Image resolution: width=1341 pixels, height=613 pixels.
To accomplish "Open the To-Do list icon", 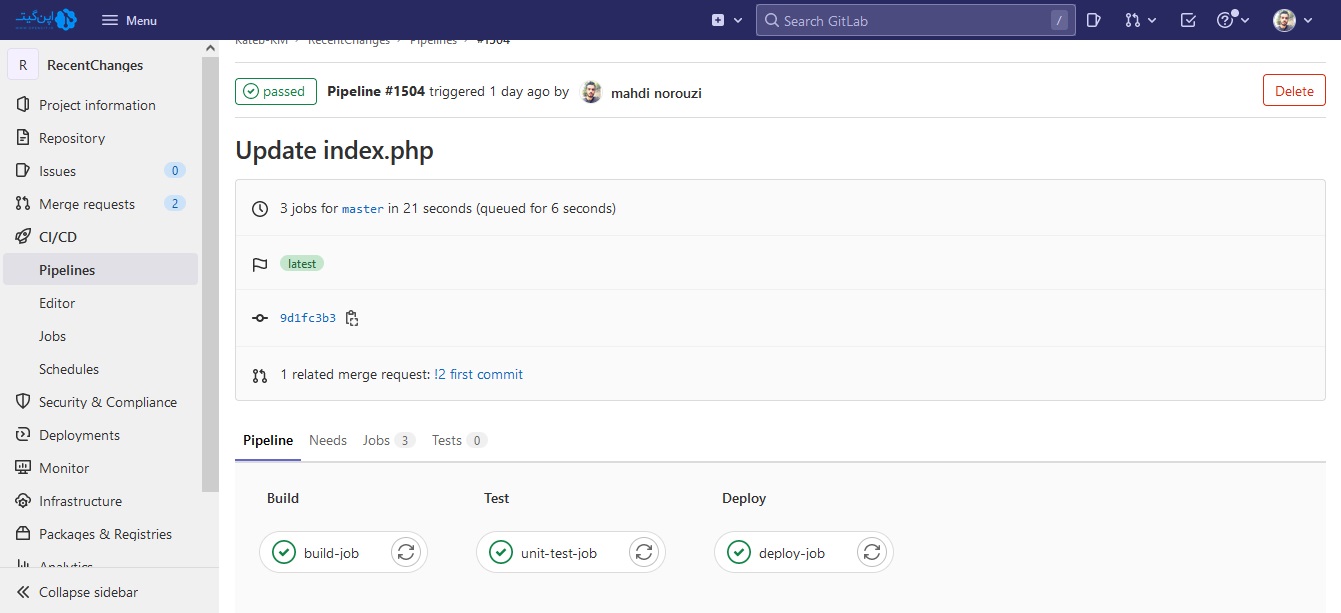I will click(x=1188, y=20).
